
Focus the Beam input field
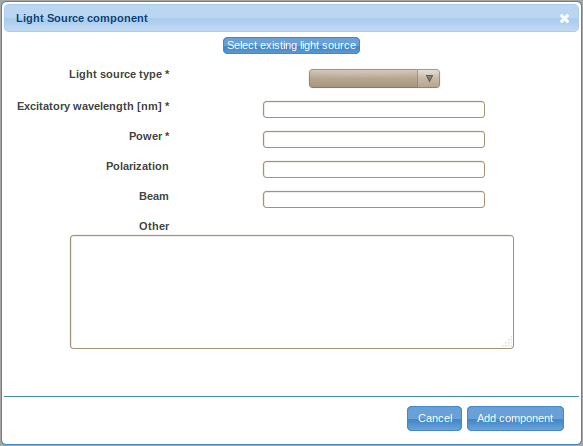(374, 200)
